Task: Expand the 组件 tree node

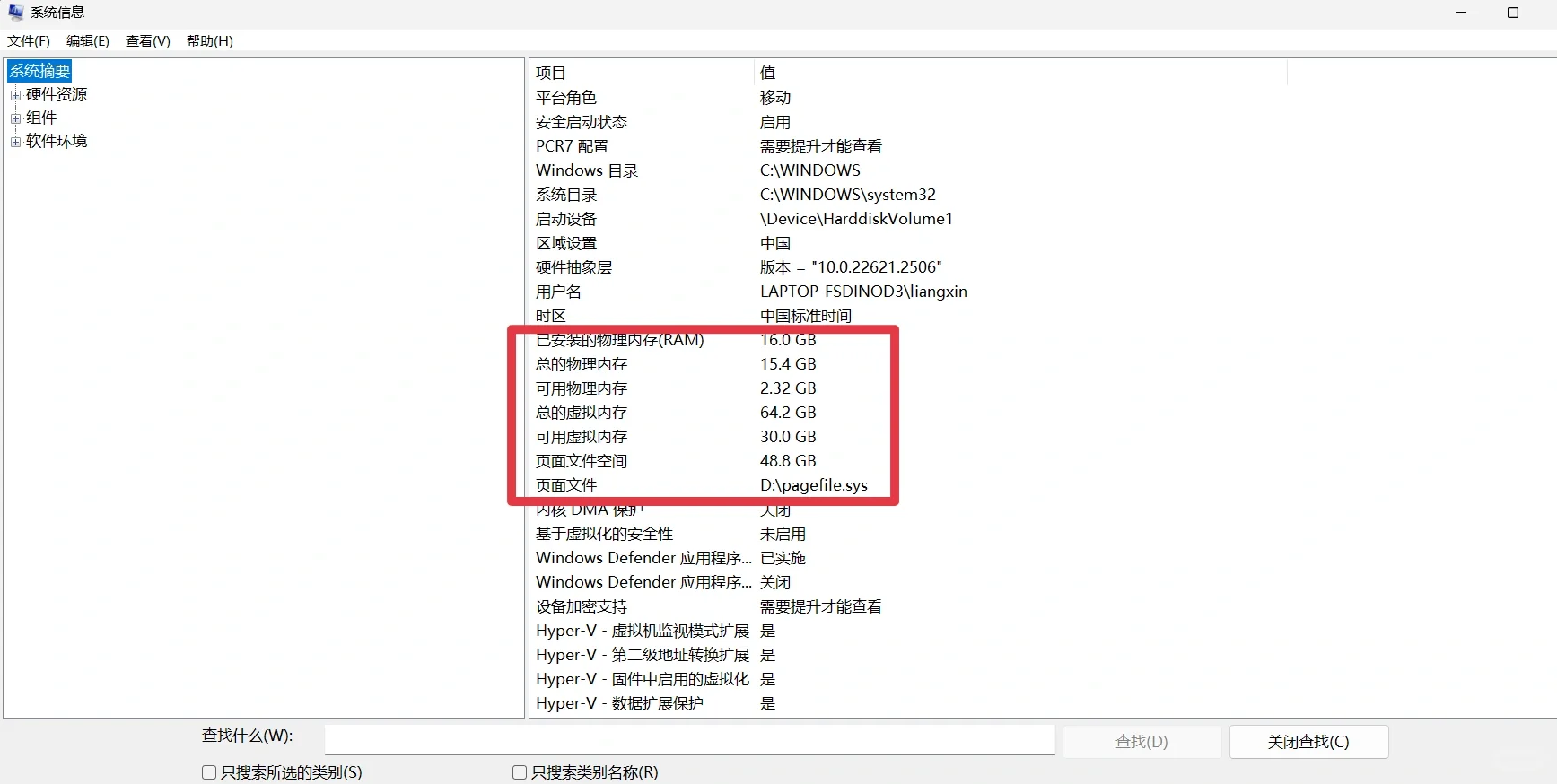Action: (15, 118)
